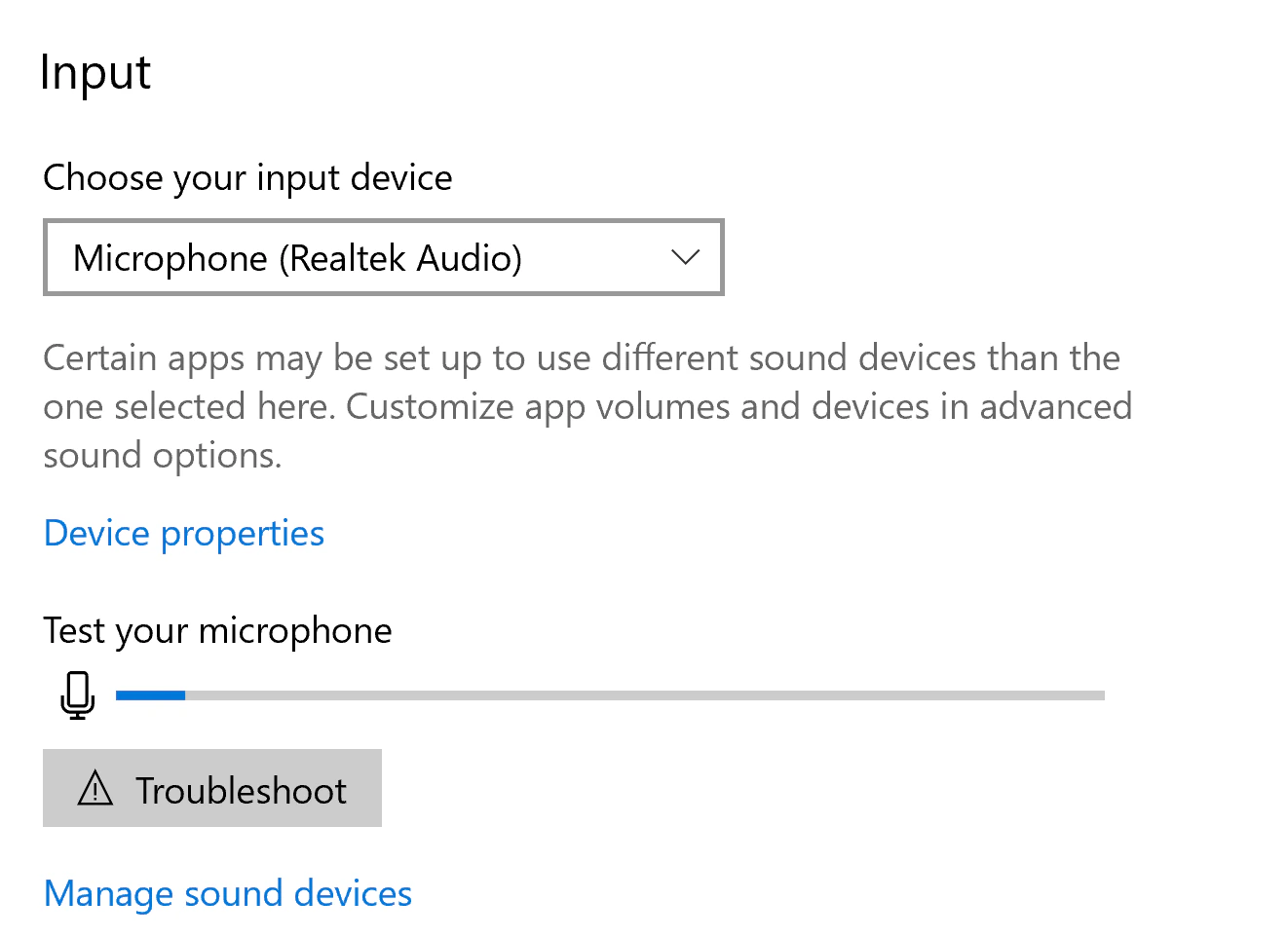Click the chevron on Microphone (Realtek Audio) selector
This screenshot has width=1288, height=938.
coord(685,257)
